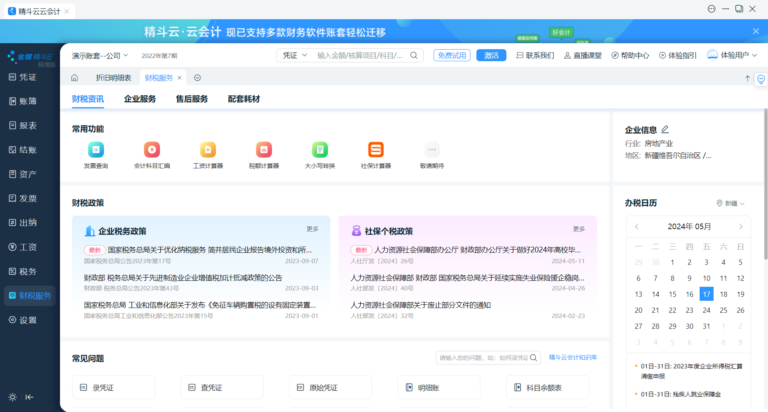
Task: Click the blue 激活 button
Action: point(491,55)
